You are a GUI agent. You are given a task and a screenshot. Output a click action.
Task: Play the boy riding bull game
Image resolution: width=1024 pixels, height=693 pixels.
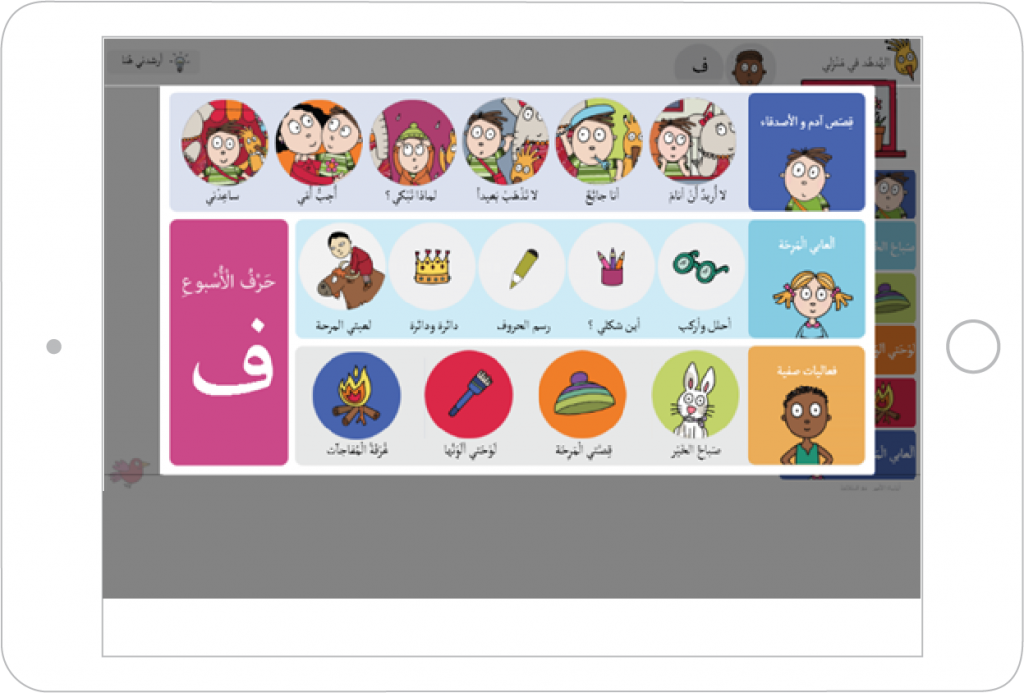pos(342,266)
